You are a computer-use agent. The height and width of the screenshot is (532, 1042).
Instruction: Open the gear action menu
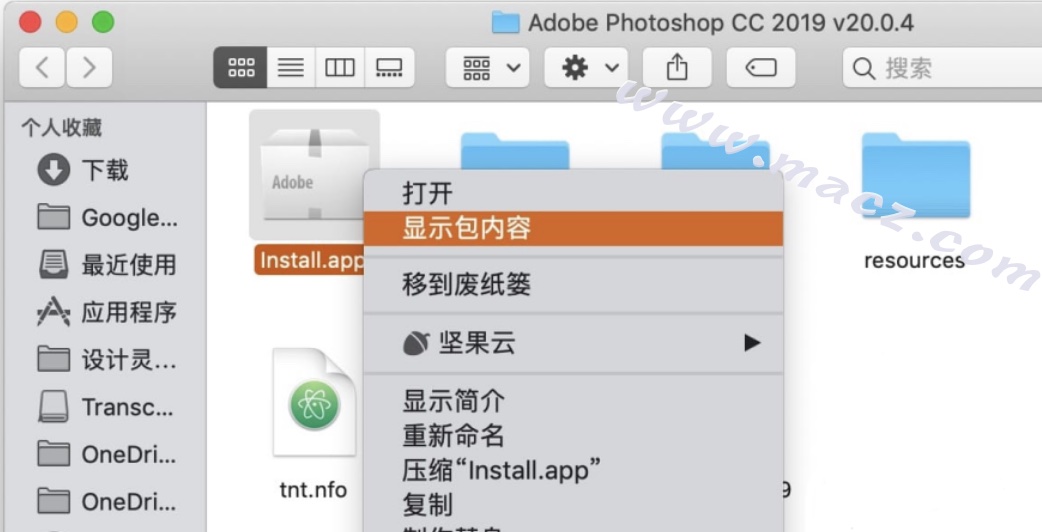[586, 67]
